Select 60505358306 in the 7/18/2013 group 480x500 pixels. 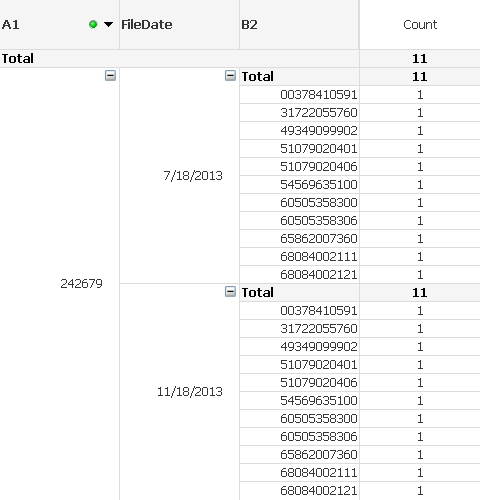(319, 221)
